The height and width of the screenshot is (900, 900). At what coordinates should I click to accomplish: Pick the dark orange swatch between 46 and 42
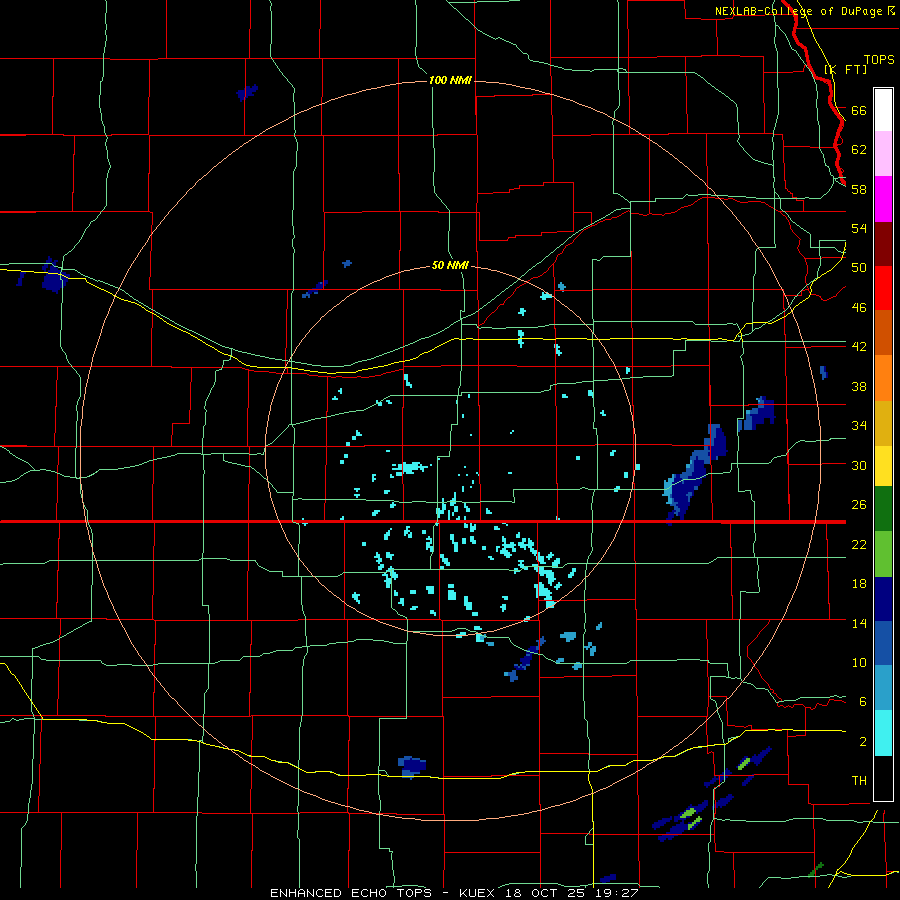click(x=883, y=333)
